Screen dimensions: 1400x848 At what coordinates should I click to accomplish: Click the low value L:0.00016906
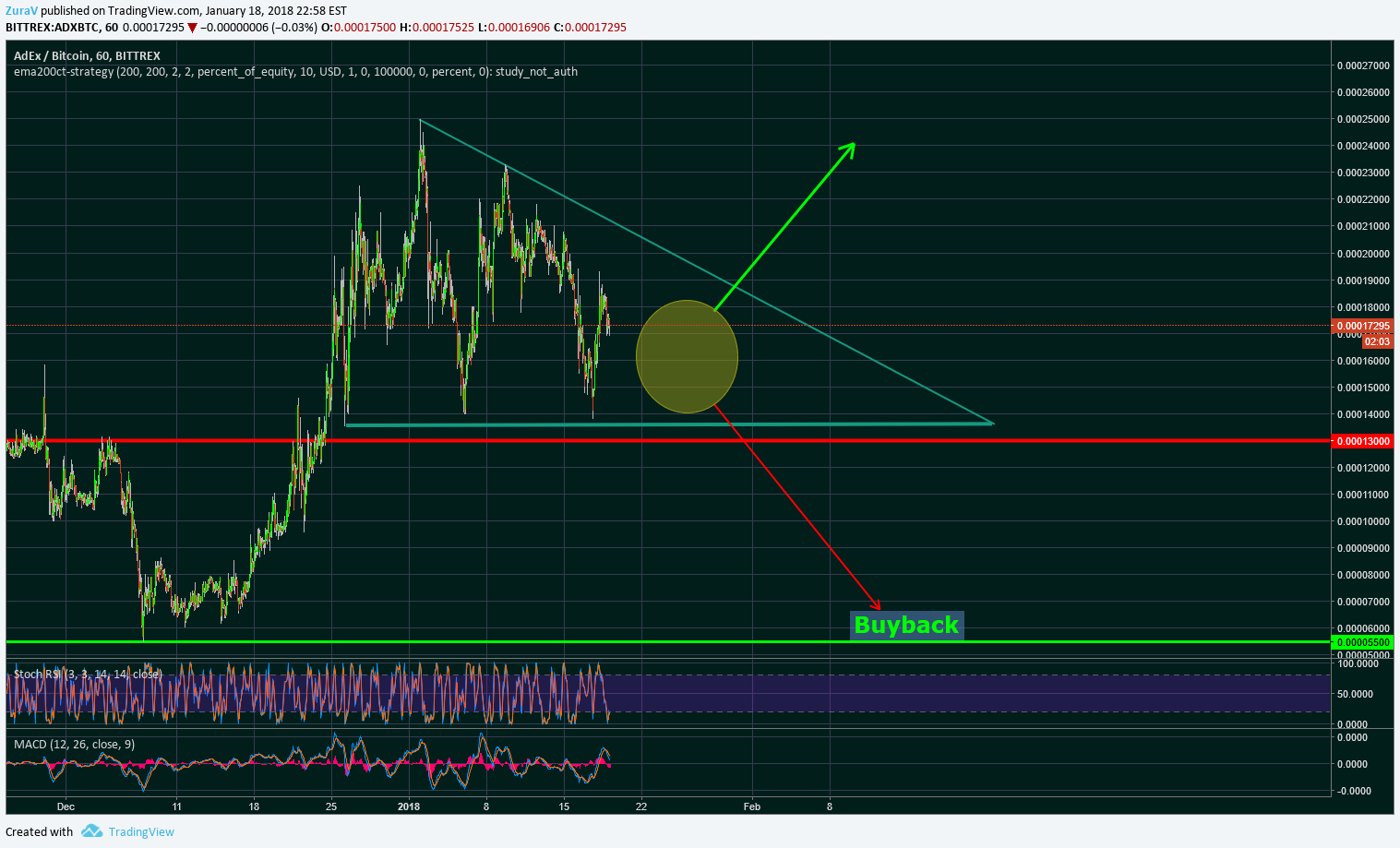(x=513, y=28)
